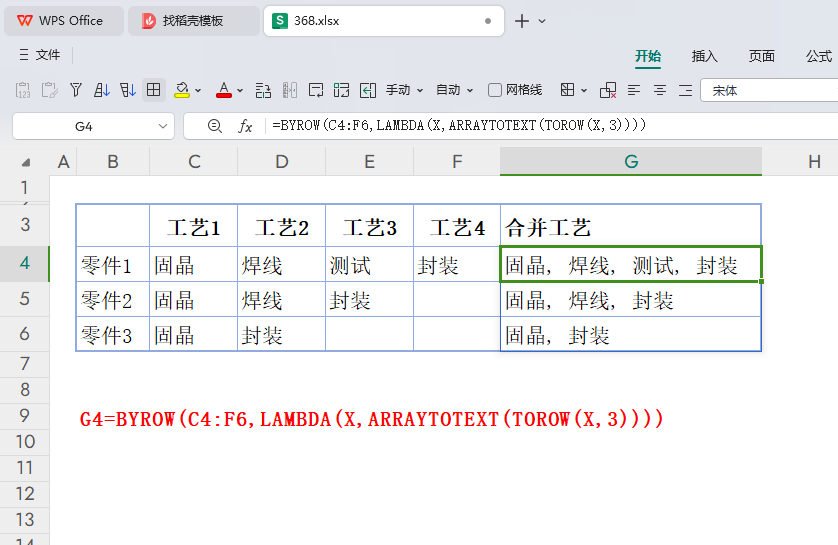Click the 测试 cell
The image size is (838, 545).
click(x=369, y=264)
